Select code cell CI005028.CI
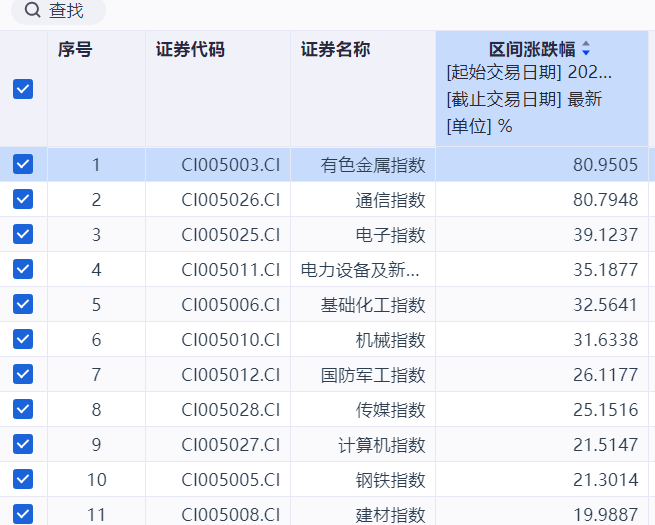655x525 pixels. point(218,409)
